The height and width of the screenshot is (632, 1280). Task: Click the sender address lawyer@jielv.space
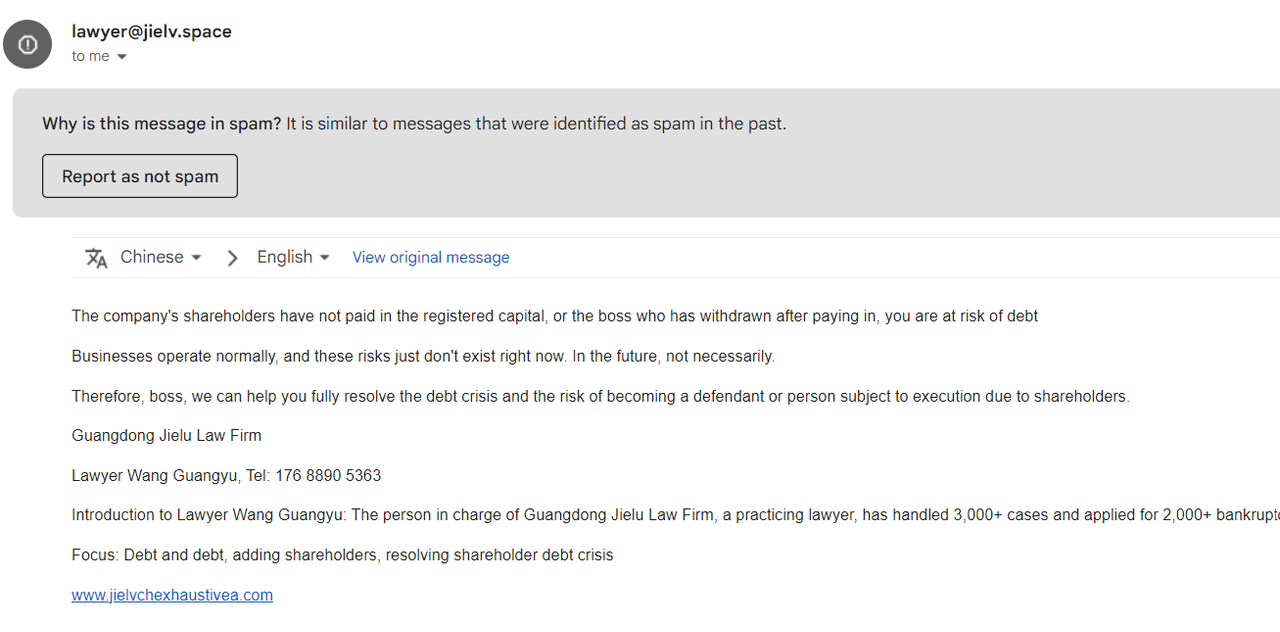pyautogui.click(x=151, y=31)
